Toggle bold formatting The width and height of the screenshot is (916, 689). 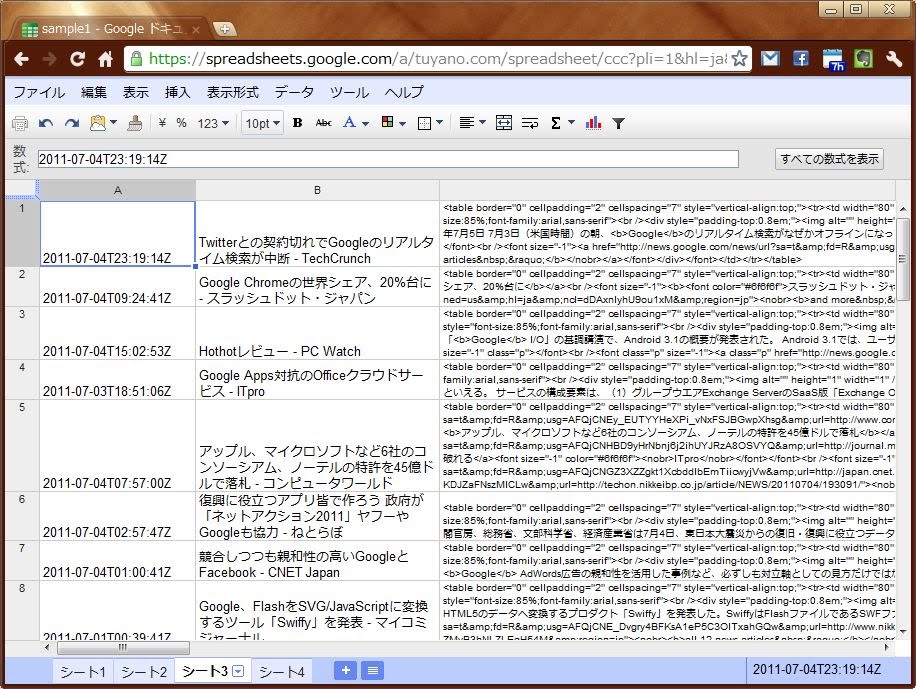[297, 123]
